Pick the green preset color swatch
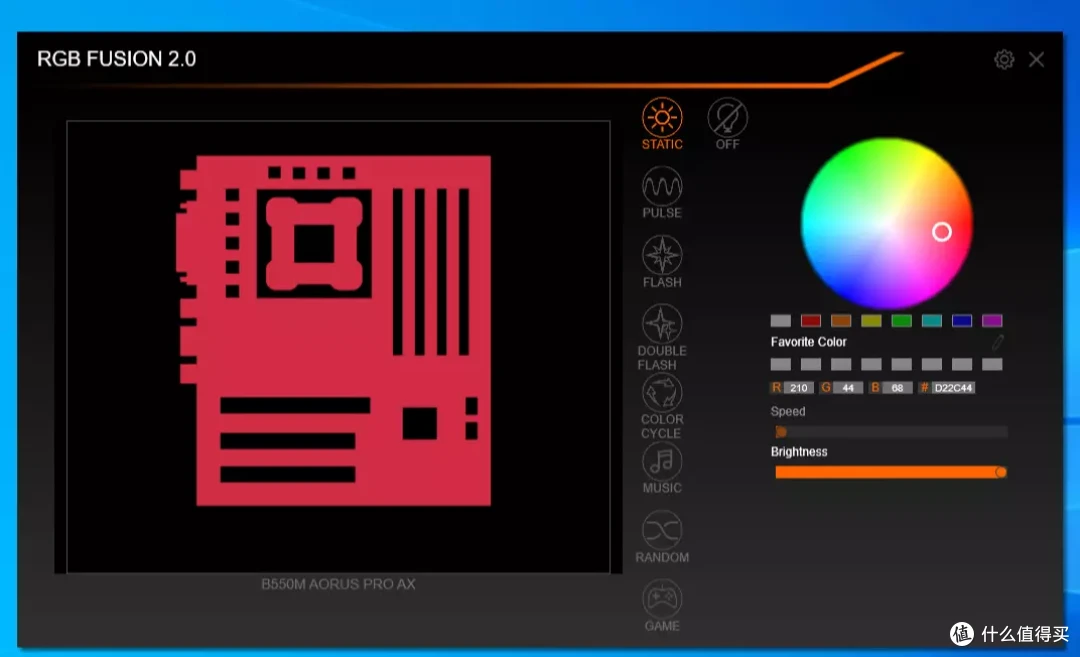The width and height of the screenshot is (1080, 657). coord(902,320)
